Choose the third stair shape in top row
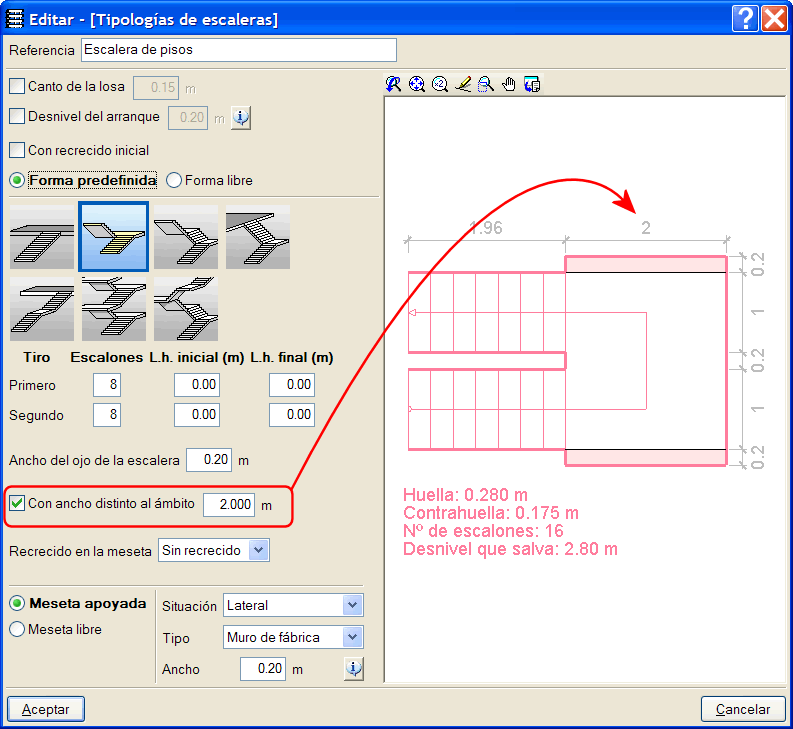This screenshot has width=793, height=729. pyautogui.click(x=186, y=237)
